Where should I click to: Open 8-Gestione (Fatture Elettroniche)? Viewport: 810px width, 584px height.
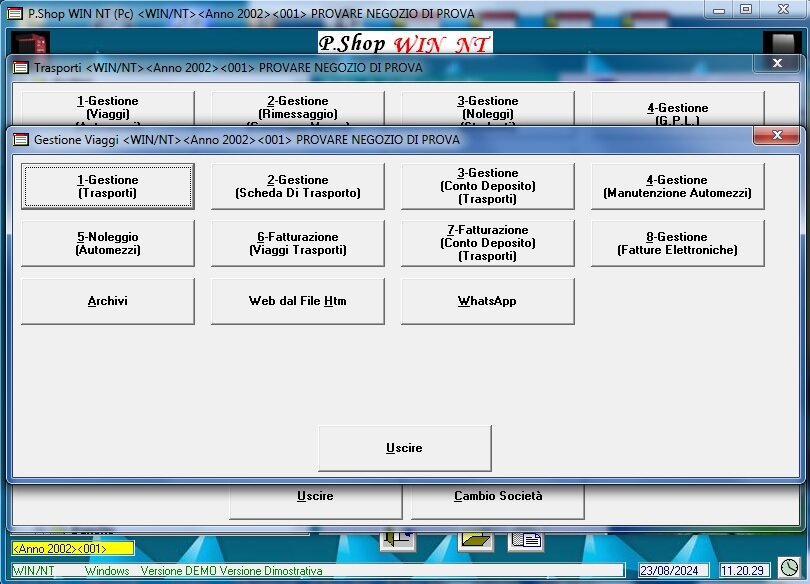[677, 243]
